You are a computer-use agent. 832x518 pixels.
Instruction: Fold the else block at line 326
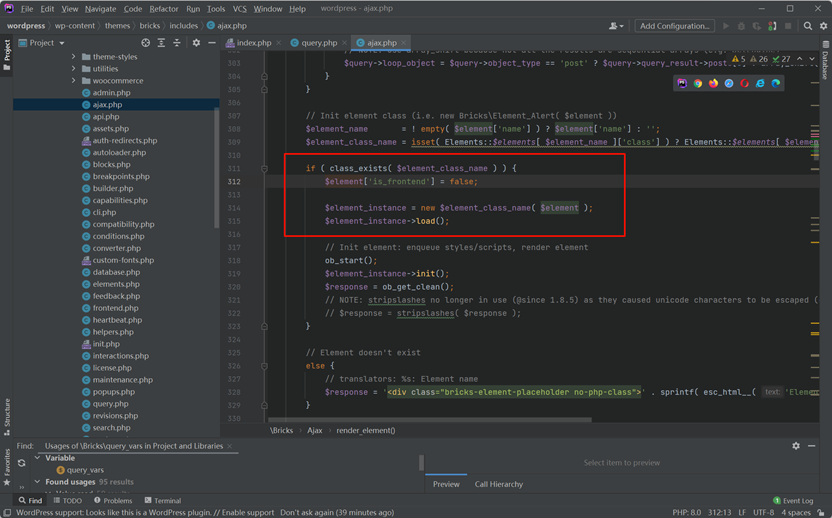tap(264, 366)
